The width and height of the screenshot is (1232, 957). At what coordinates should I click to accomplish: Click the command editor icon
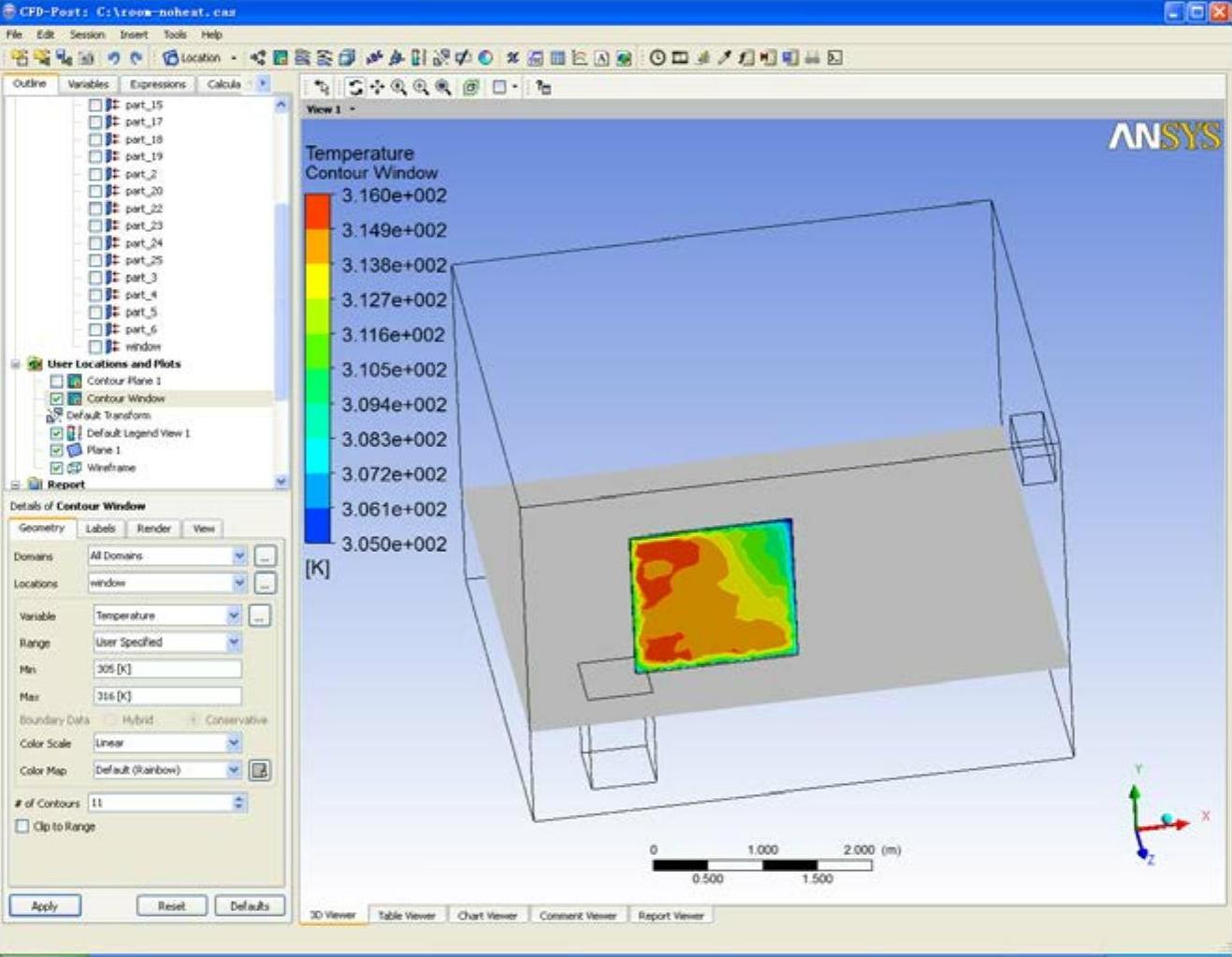835,58
